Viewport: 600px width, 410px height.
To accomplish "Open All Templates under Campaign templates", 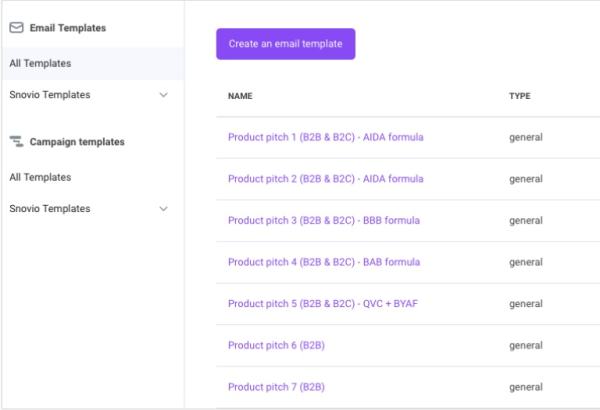I will tap(40, 177).
